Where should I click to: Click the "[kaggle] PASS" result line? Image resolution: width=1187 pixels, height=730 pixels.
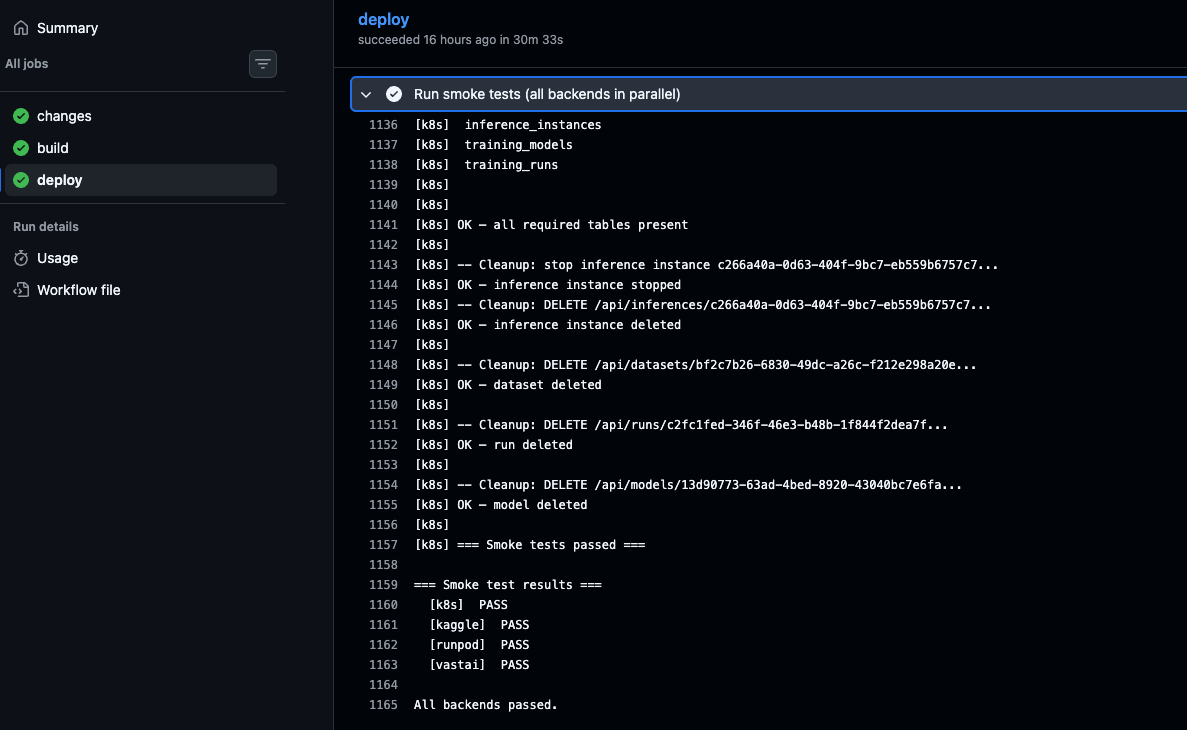pyautogui.click(x=479, y=625)
